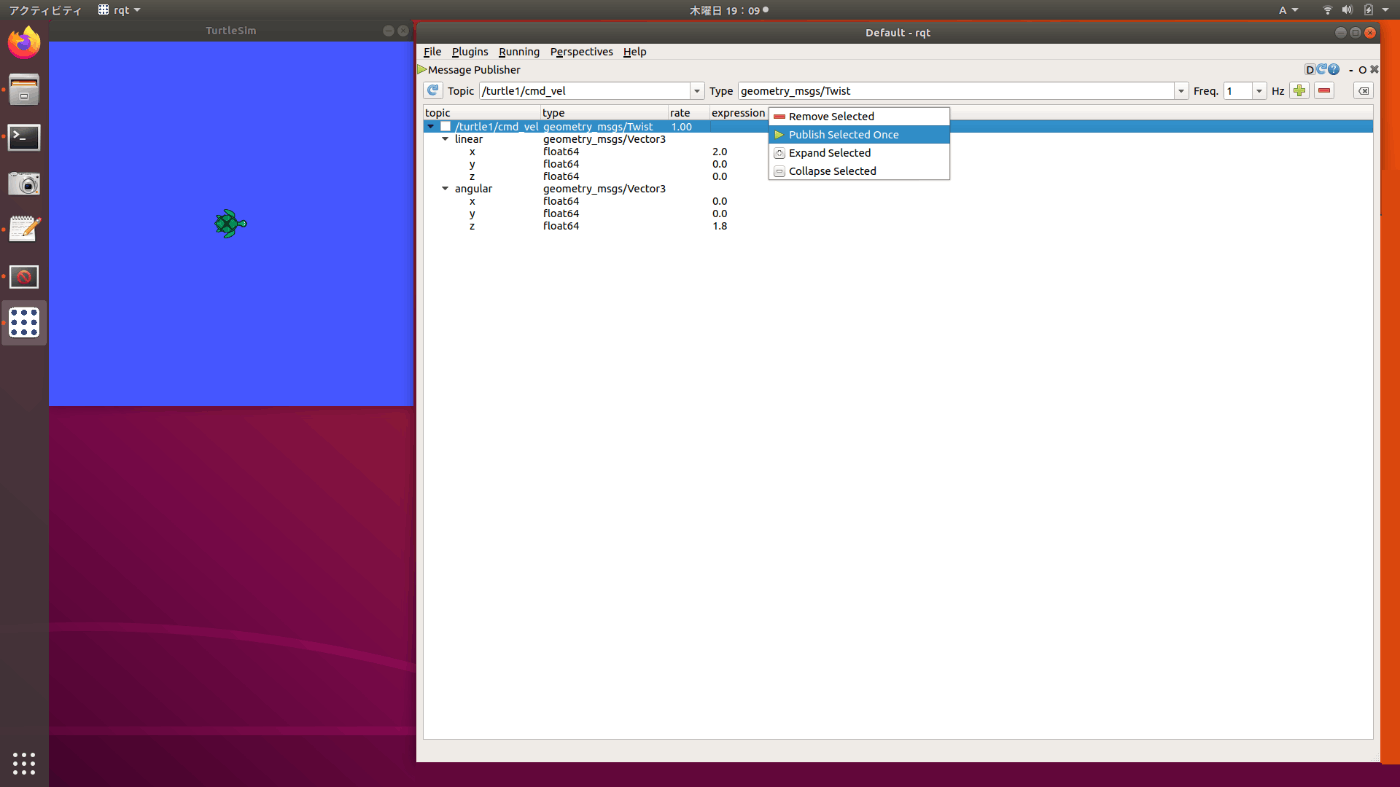Add new publisher with green plus button
The height and width of the screenshot is (787, 1400).
pyautogui.click(x=1299, y=91)
